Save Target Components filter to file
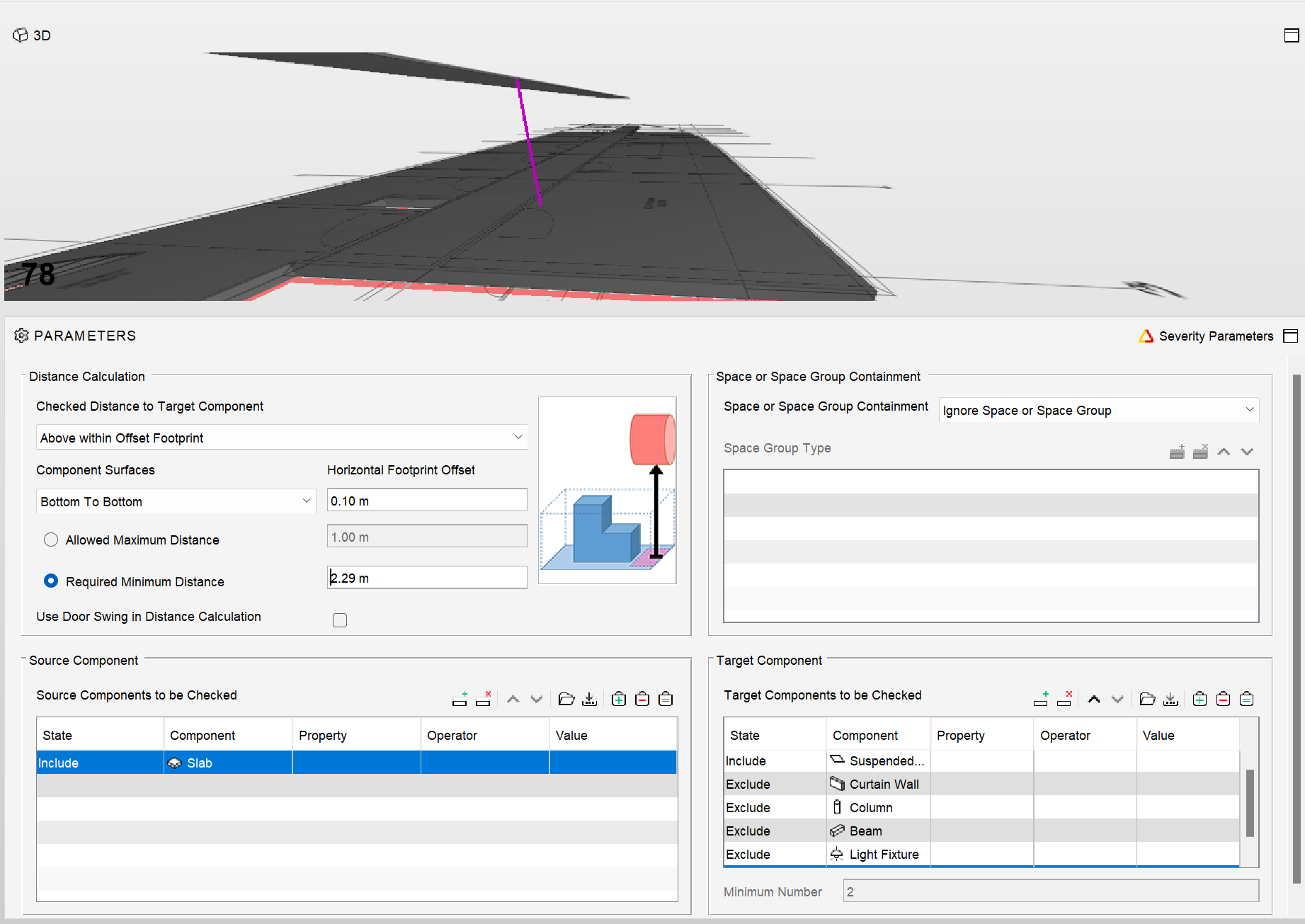Screen dimensions: 1305x924 [1170, 699]
